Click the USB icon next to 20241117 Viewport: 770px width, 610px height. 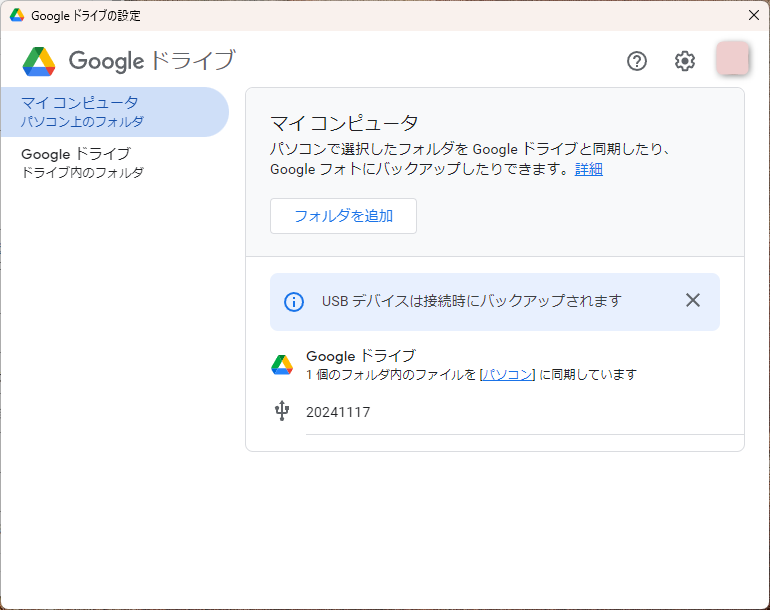[282, 411]
